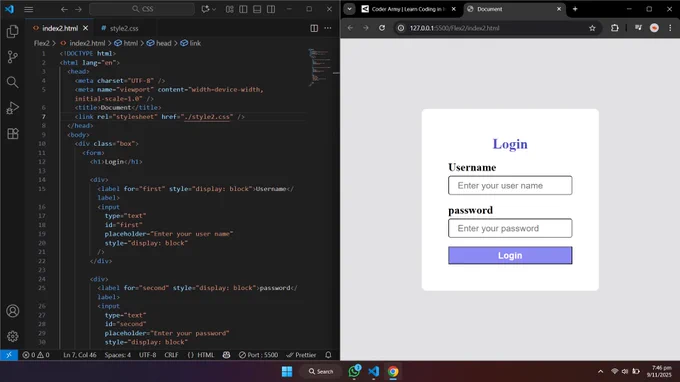This screenshot has height=382, width=680.
Task: Click the VS Code command center search box
Action: 142,9
